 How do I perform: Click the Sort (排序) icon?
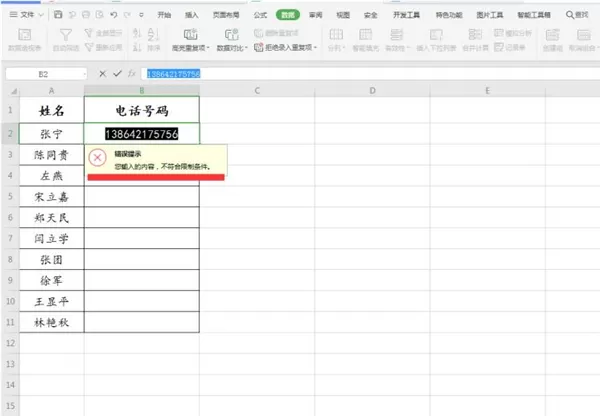153,40
